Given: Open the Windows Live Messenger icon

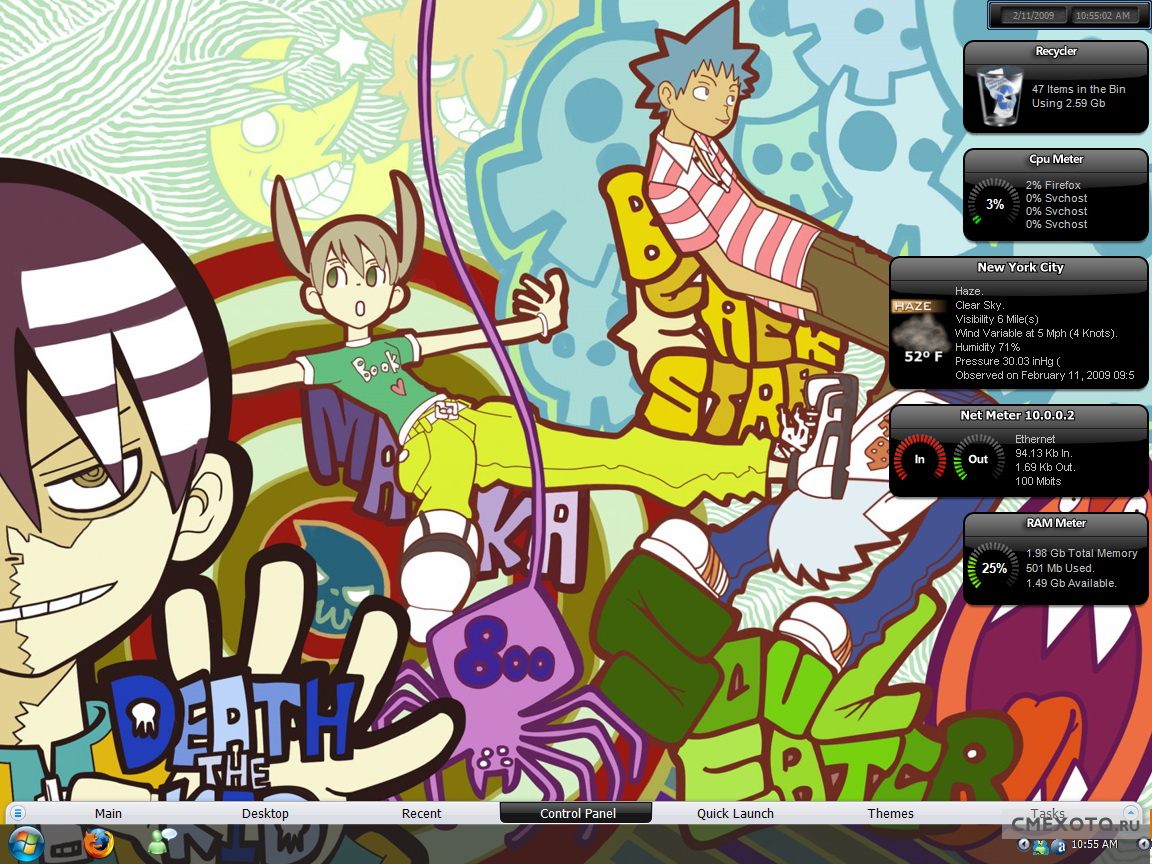Looking at the screenshot, I should tap(161, 845).
